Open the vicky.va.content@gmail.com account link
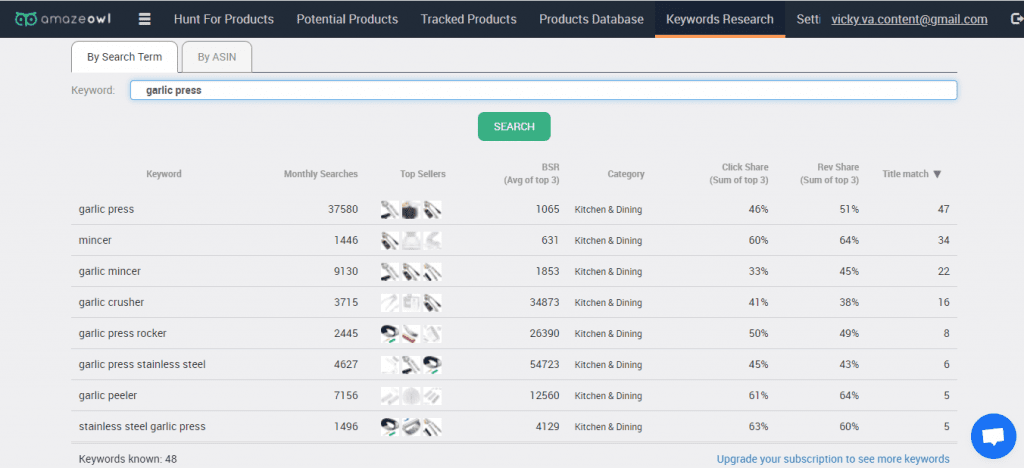The height and width of the screenshot is (468, 1024). [909, 20]
